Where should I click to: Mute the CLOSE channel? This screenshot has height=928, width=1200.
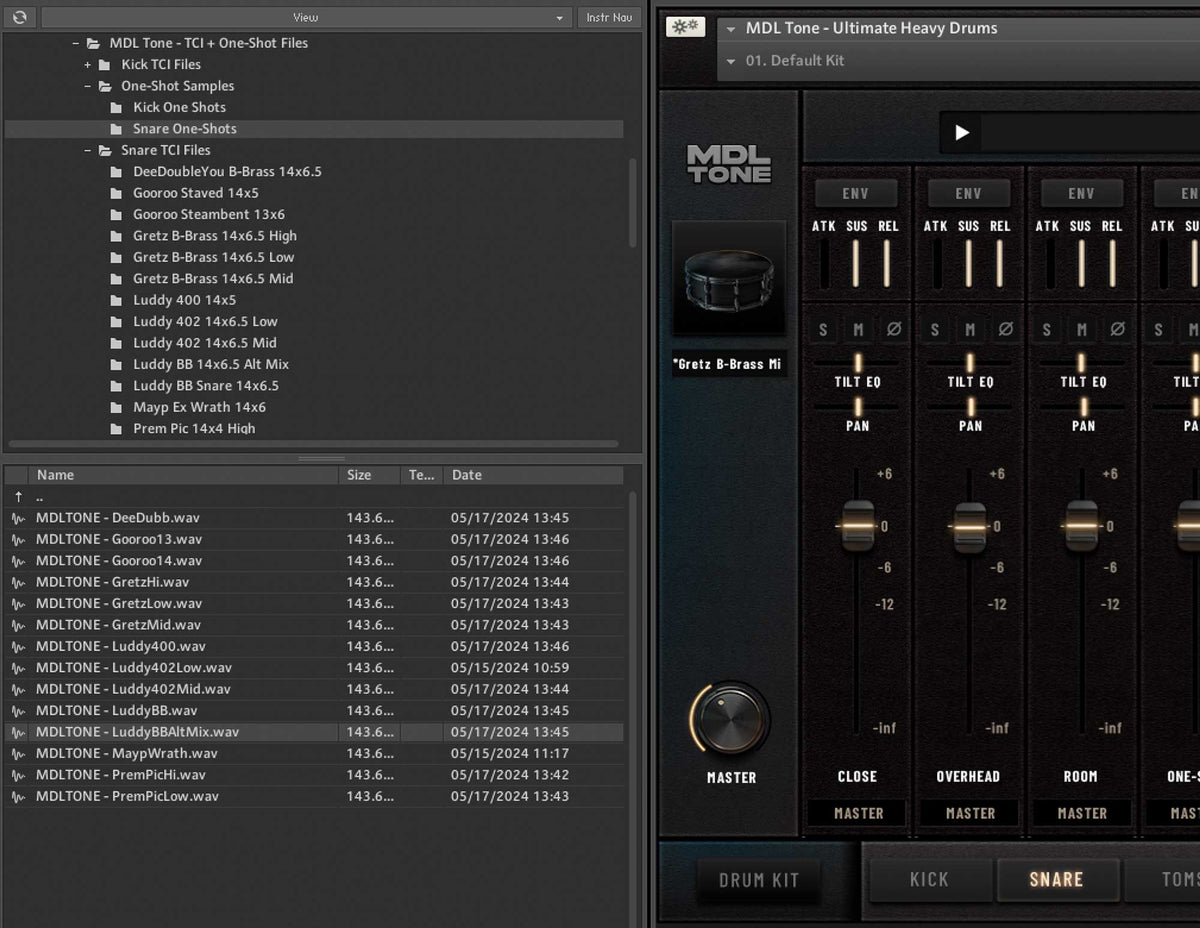pyautogui.click(x=858, y=329)
